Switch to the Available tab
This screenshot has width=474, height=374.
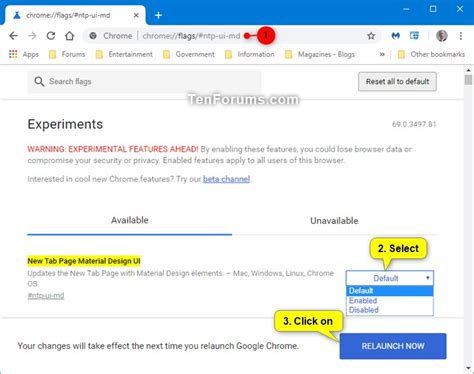click(130, 220)
